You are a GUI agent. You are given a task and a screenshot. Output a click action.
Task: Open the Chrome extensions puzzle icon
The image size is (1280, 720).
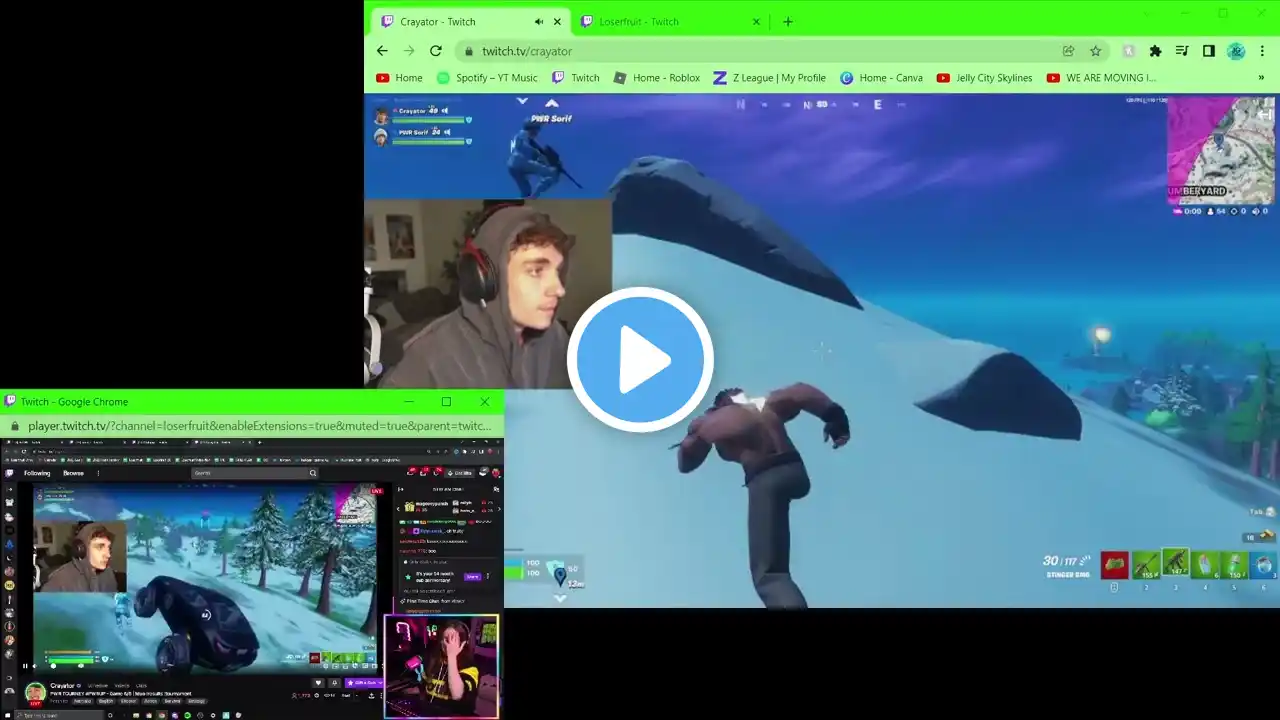(1156, 51)
